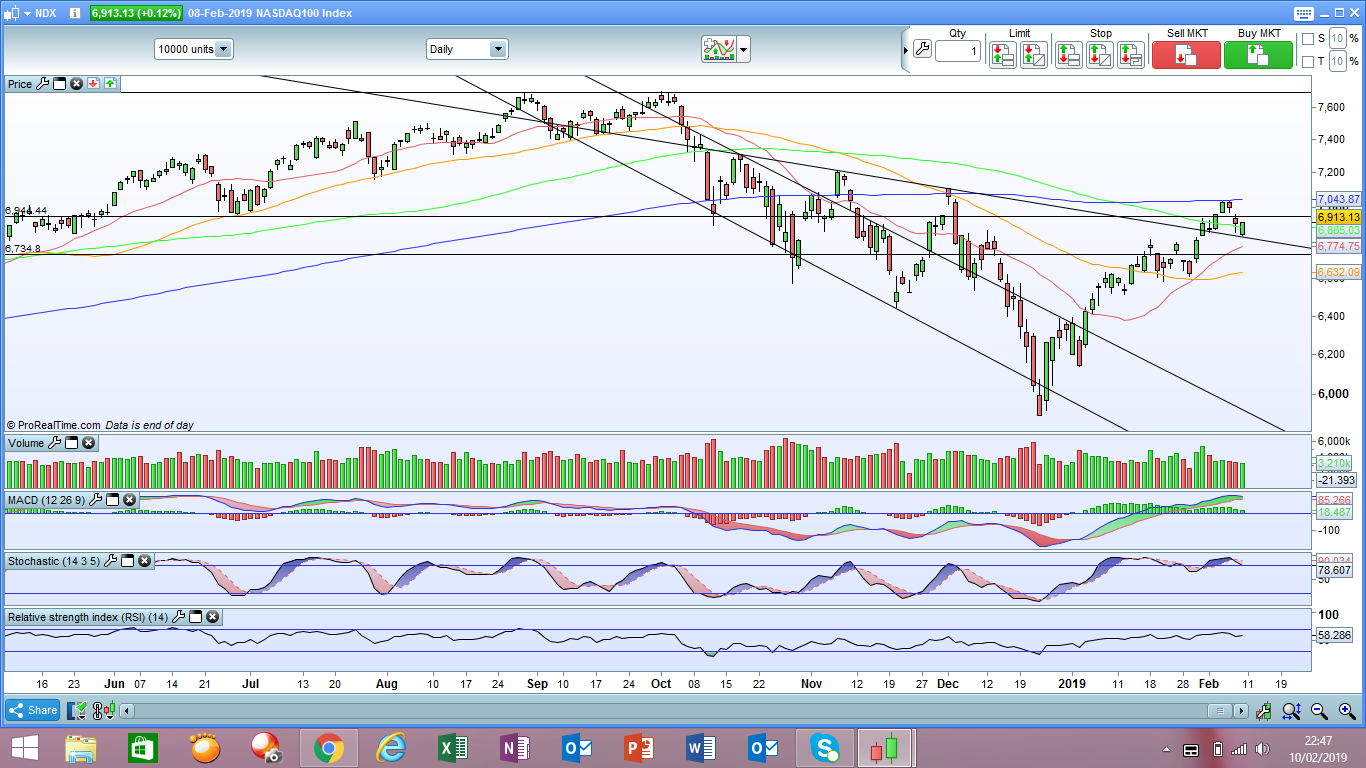Click the first Limit order icon
The width and height of the screenshot is (1366, 768).
click(x=1003, y=54)
